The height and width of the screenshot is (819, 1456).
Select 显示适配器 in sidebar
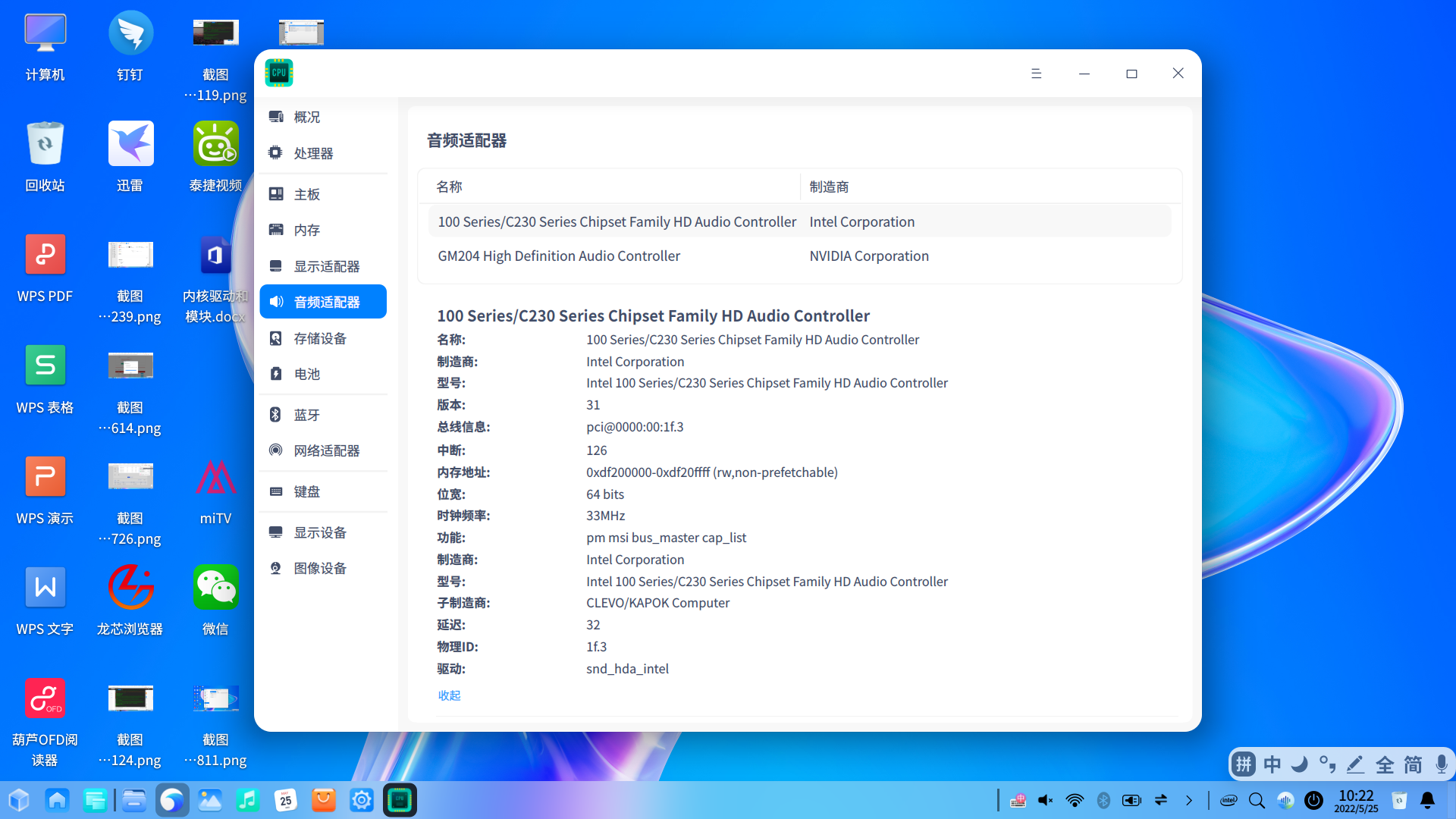[323, 266]
